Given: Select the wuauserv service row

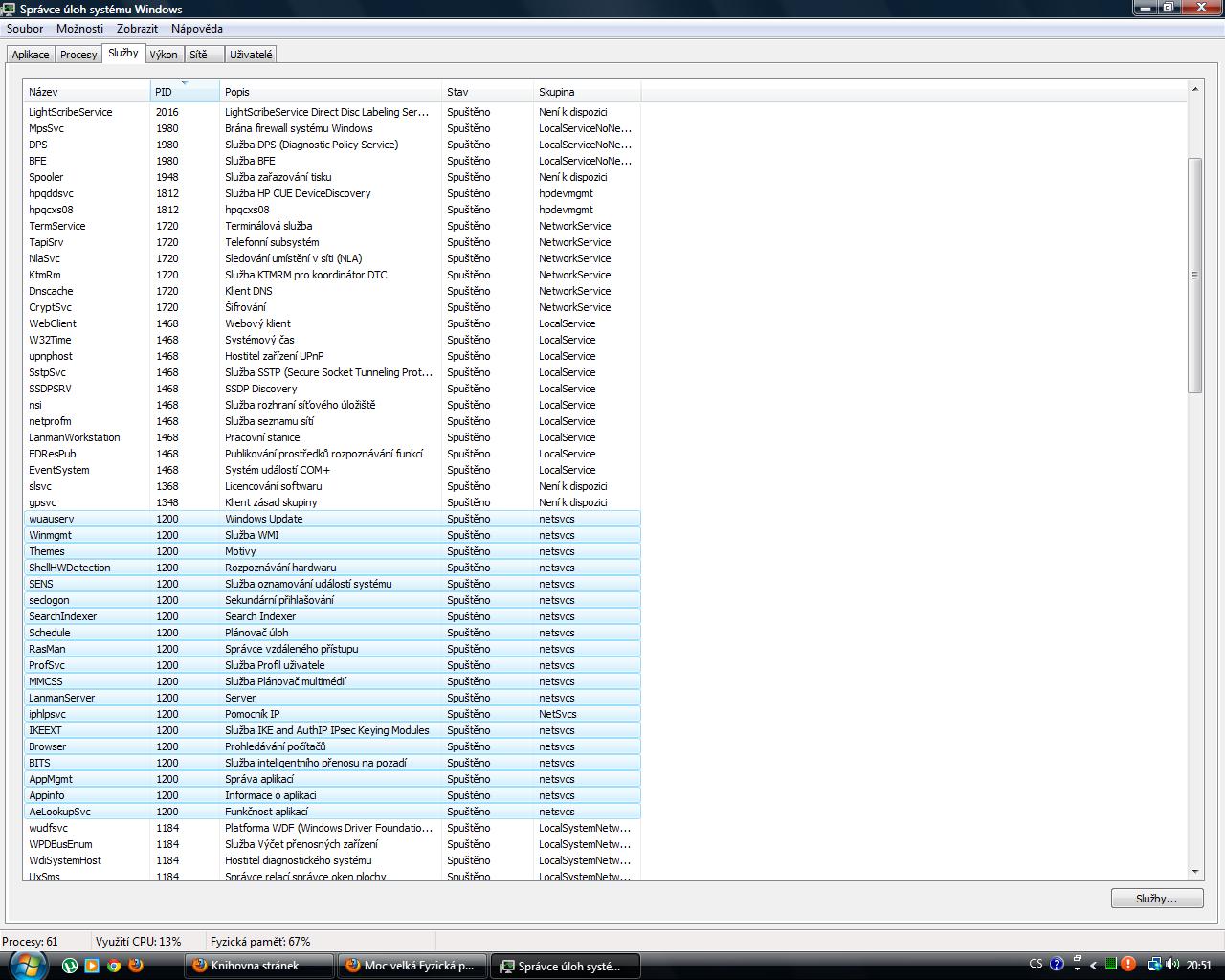Looking at the screenshot, I should click(x=332, y=519).
